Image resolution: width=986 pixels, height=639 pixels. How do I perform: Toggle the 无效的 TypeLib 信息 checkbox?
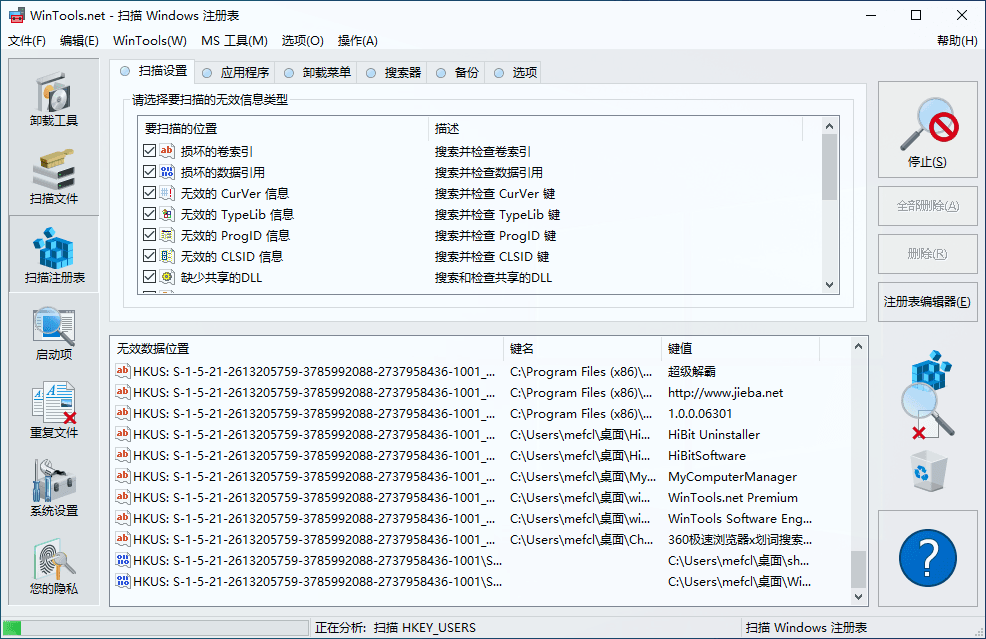[x=150, y=214]
